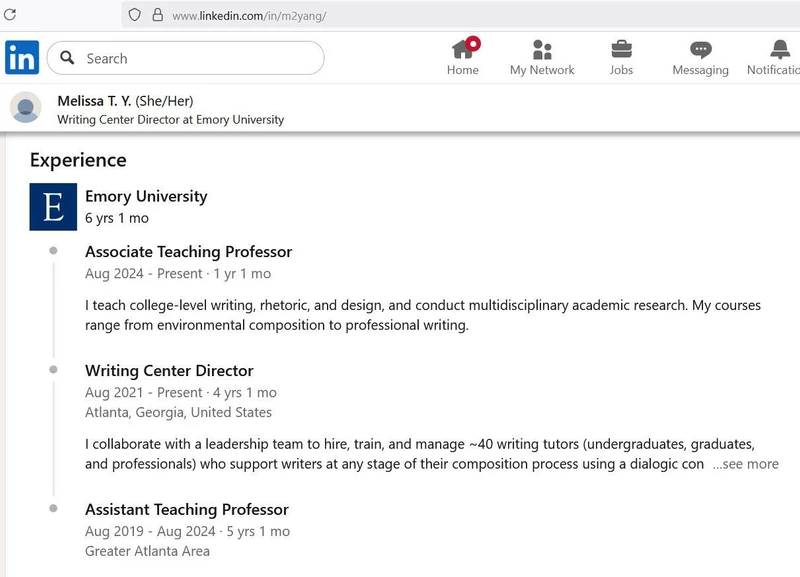Expand description with "…see more"
The image size is (800, 577).
[745, 464]
